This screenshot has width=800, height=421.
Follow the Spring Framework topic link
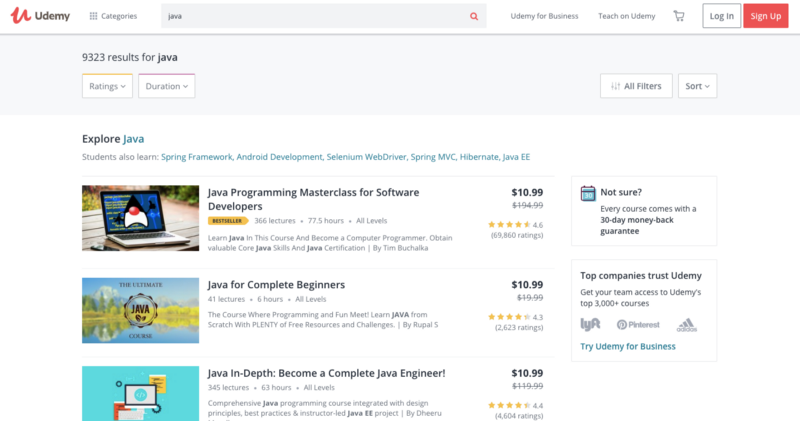point(197,157)
